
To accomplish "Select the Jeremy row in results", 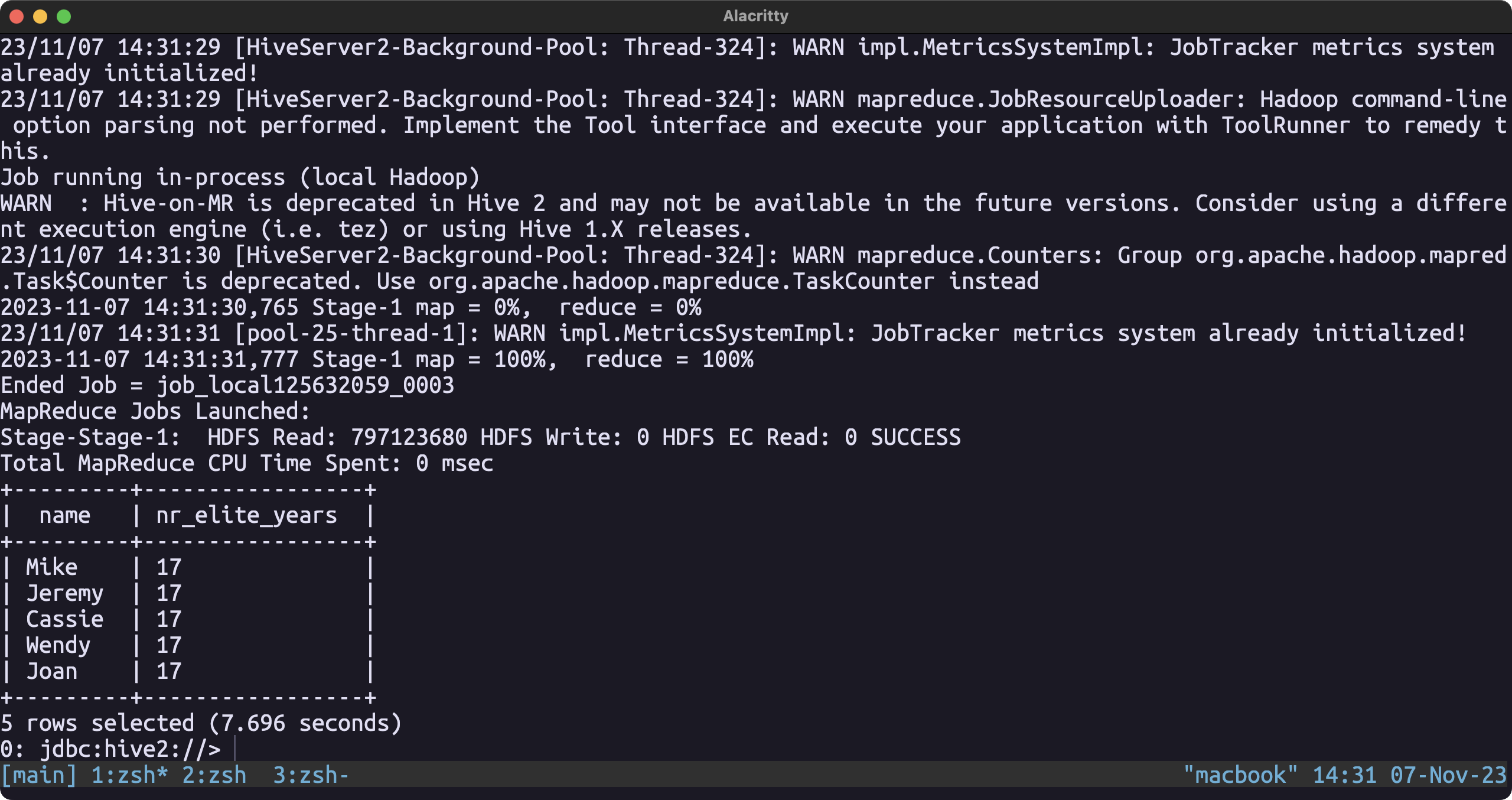I will click(65, 593).
